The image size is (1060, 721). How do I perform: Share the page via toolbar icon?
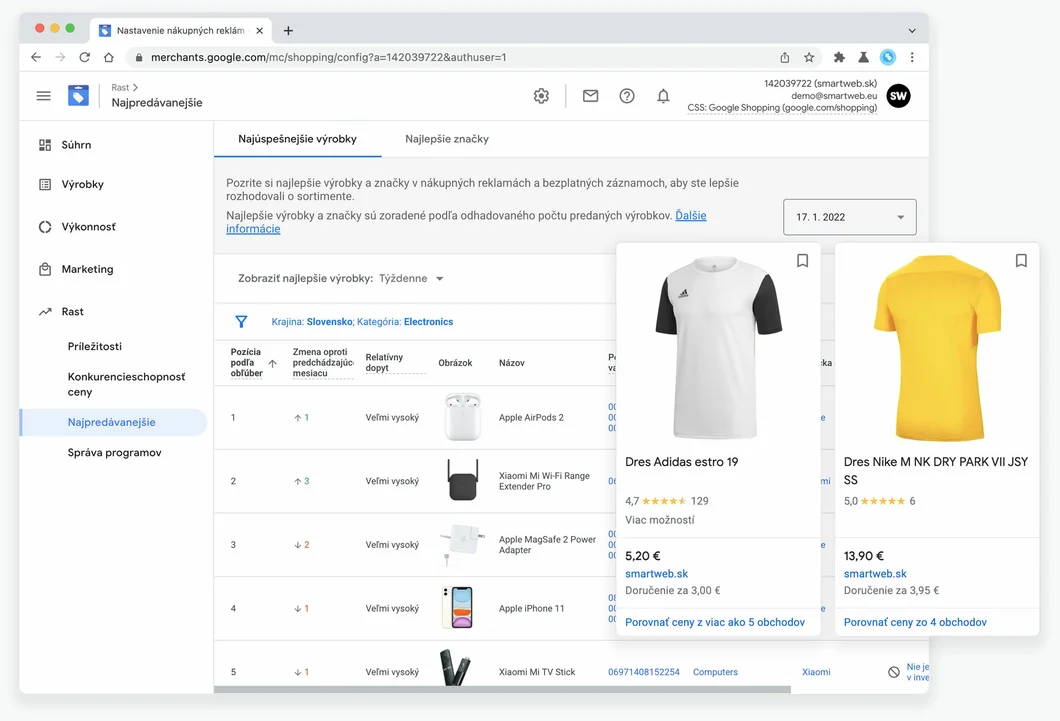(784, 57)
